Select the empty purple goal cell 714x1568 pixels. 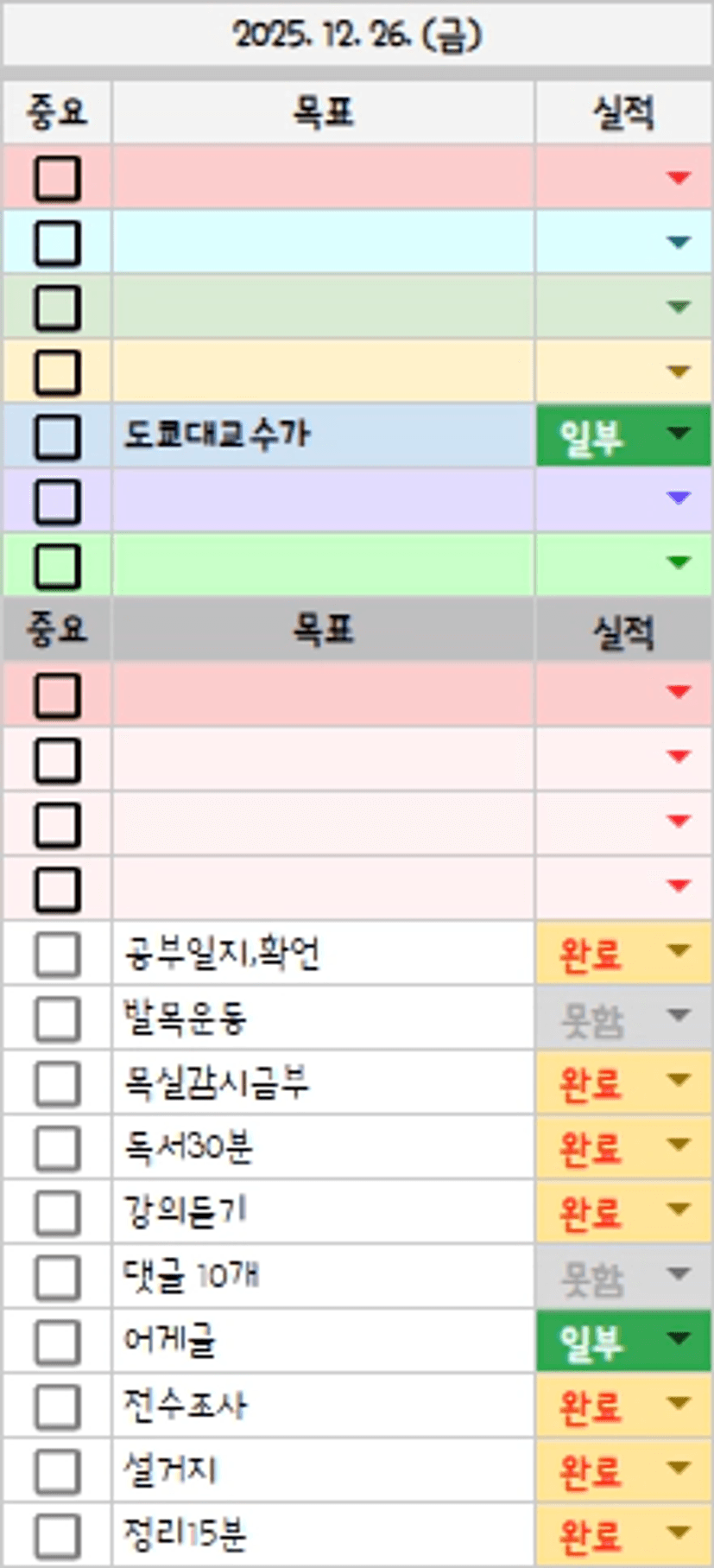[322, 501]
